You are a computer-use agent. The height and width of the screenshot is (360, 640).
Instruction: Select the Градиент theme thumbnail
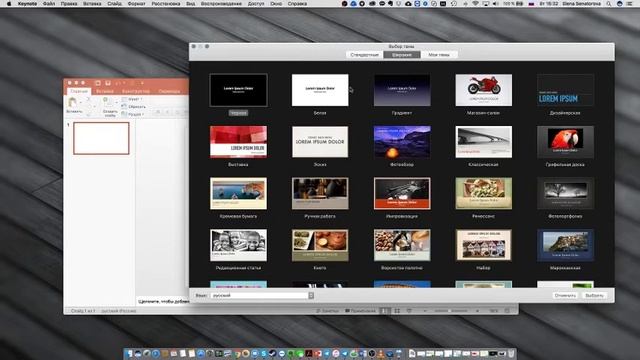[x=402, y=90]
